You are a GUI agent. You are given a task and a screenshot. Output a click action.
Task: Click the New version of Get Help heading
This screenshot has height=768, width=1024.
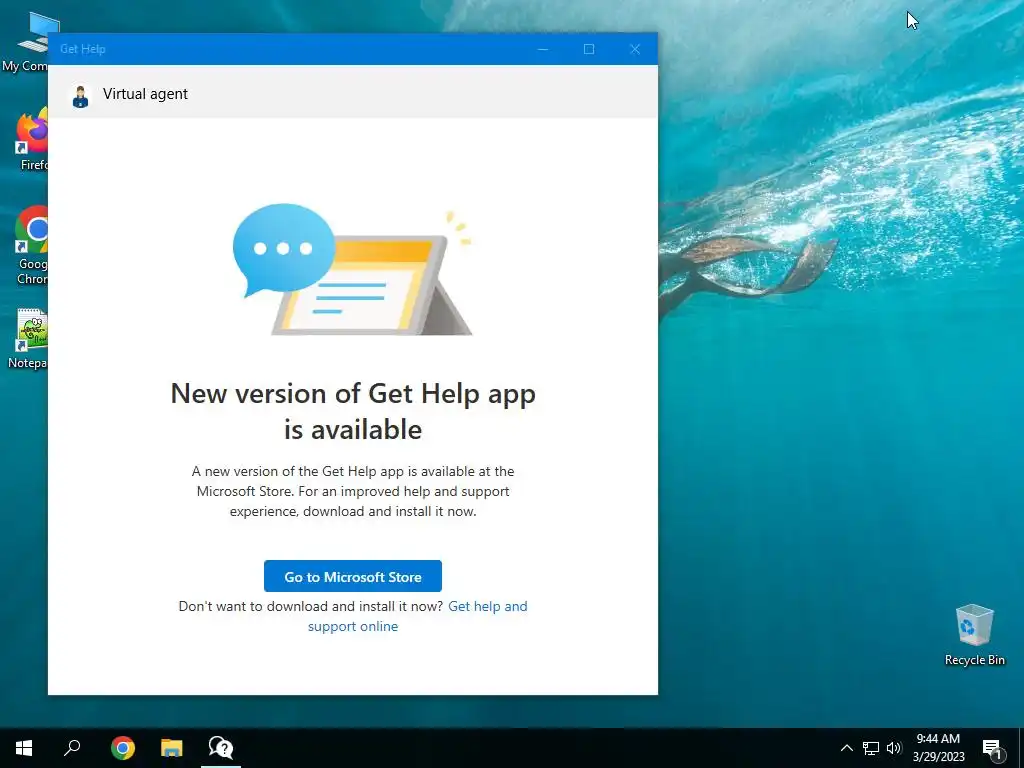point(353,411)
